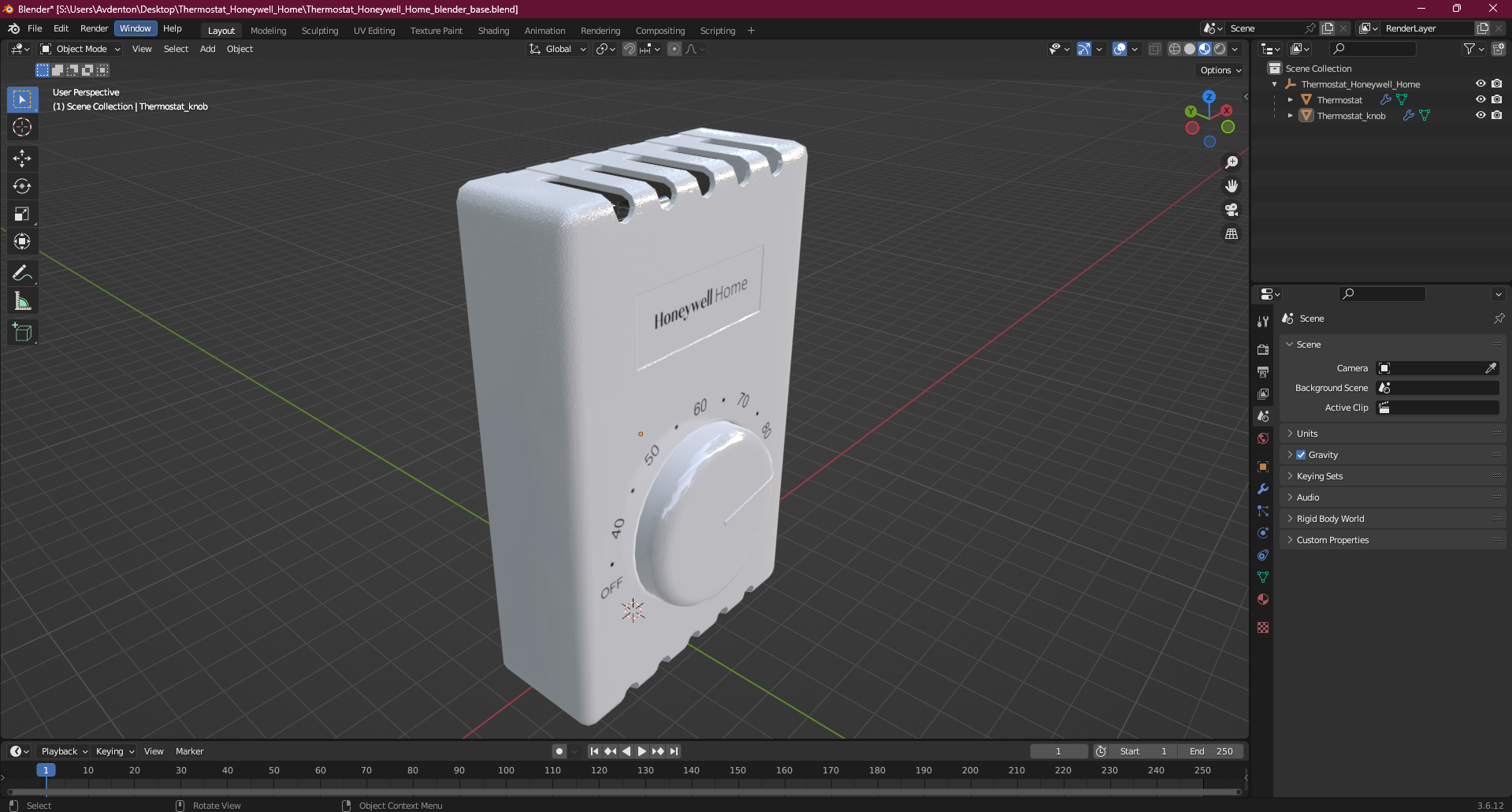
Task: Open the Tool properties tab
Action: [1263, 322]
